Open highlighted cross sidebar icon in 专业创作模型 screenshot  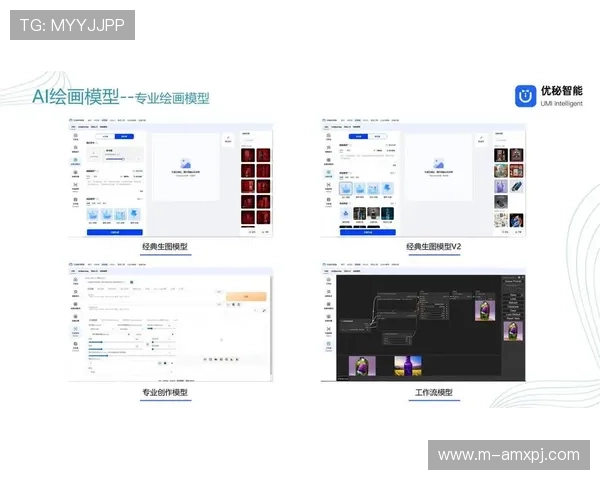tap(75, 331)
